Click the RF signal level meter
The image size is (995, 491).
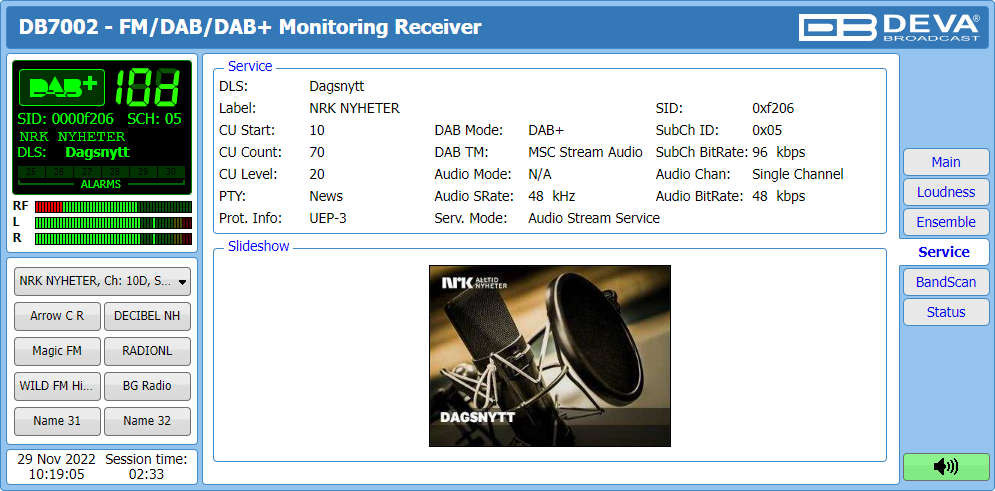tap(112, 207)
